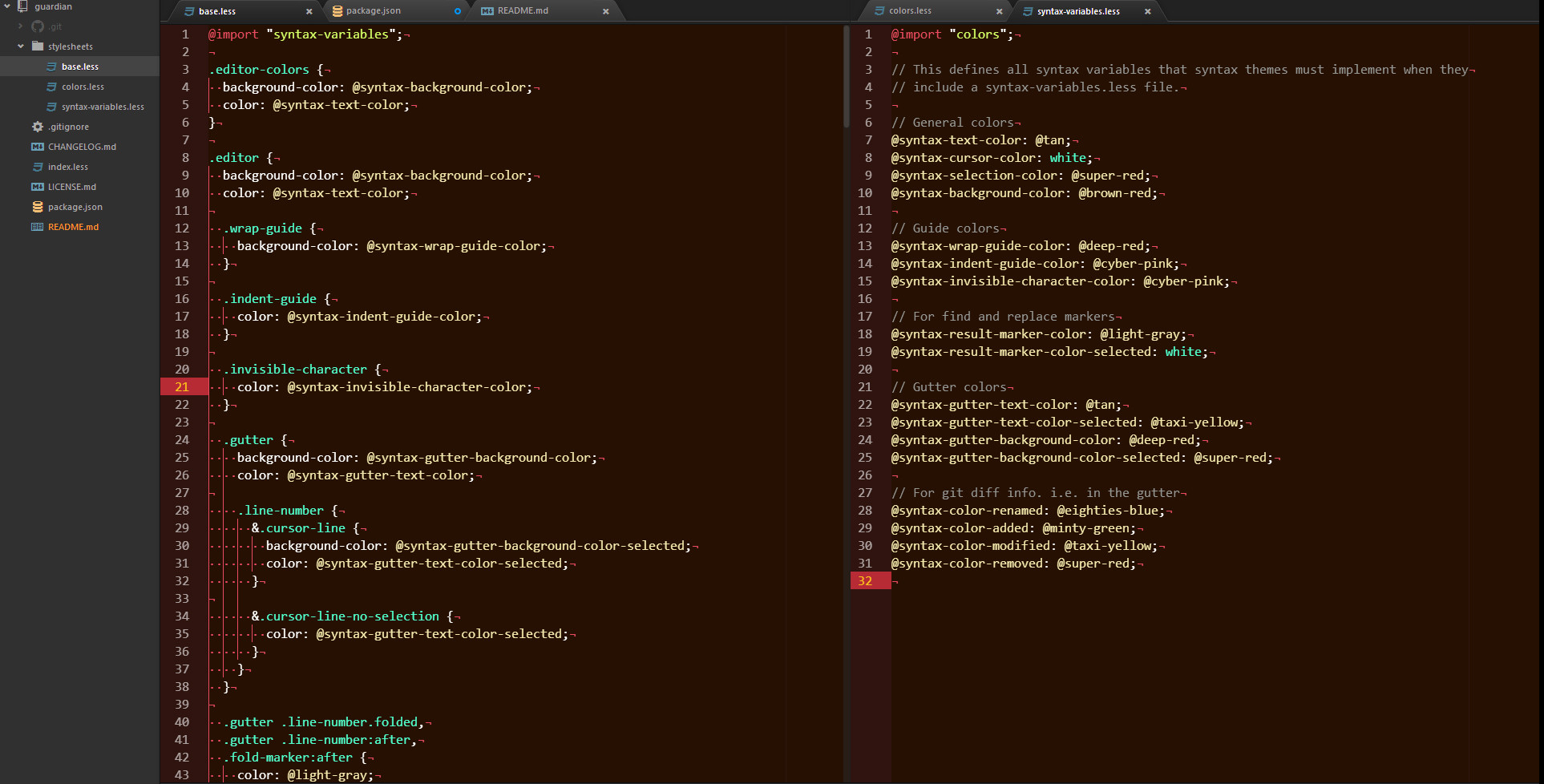
Task: Collapse the stylesheets folder chevron
Action: [21, 46]
